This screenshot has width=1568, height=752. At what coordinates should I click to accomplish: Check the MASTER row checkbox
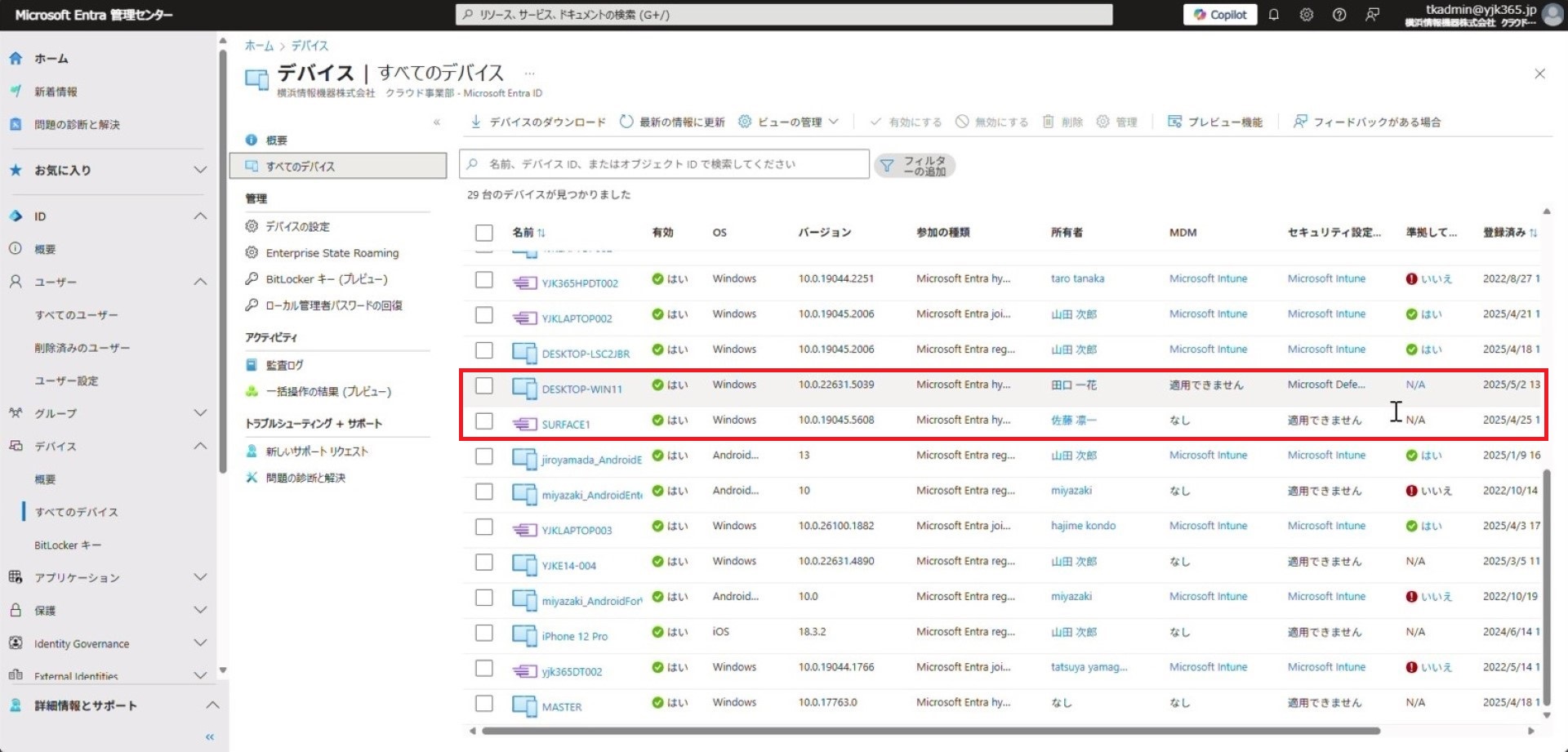point(484,704)
